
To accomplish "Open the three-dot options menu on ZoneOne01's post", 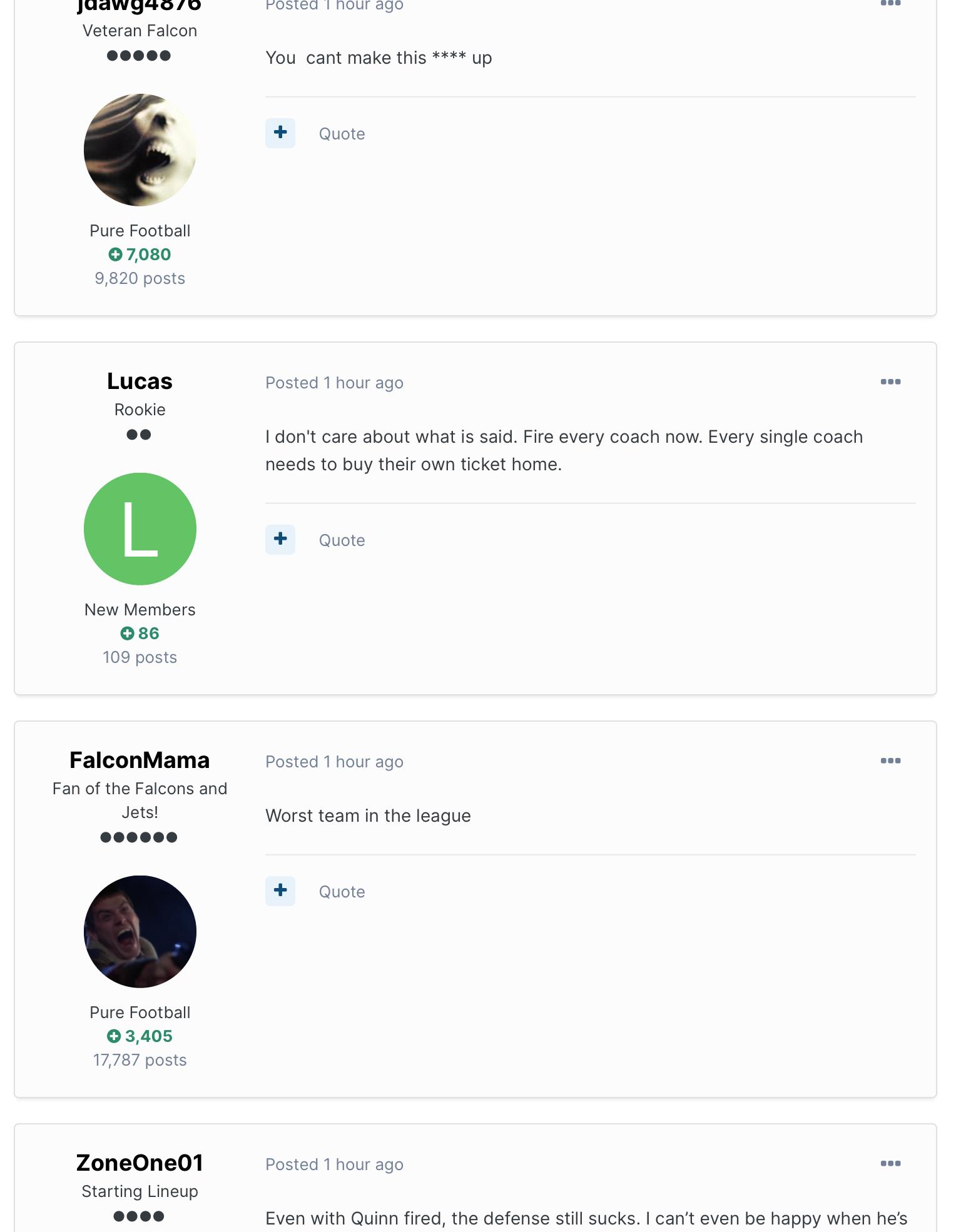I will pyautogui.click(x=890, y=1164).
